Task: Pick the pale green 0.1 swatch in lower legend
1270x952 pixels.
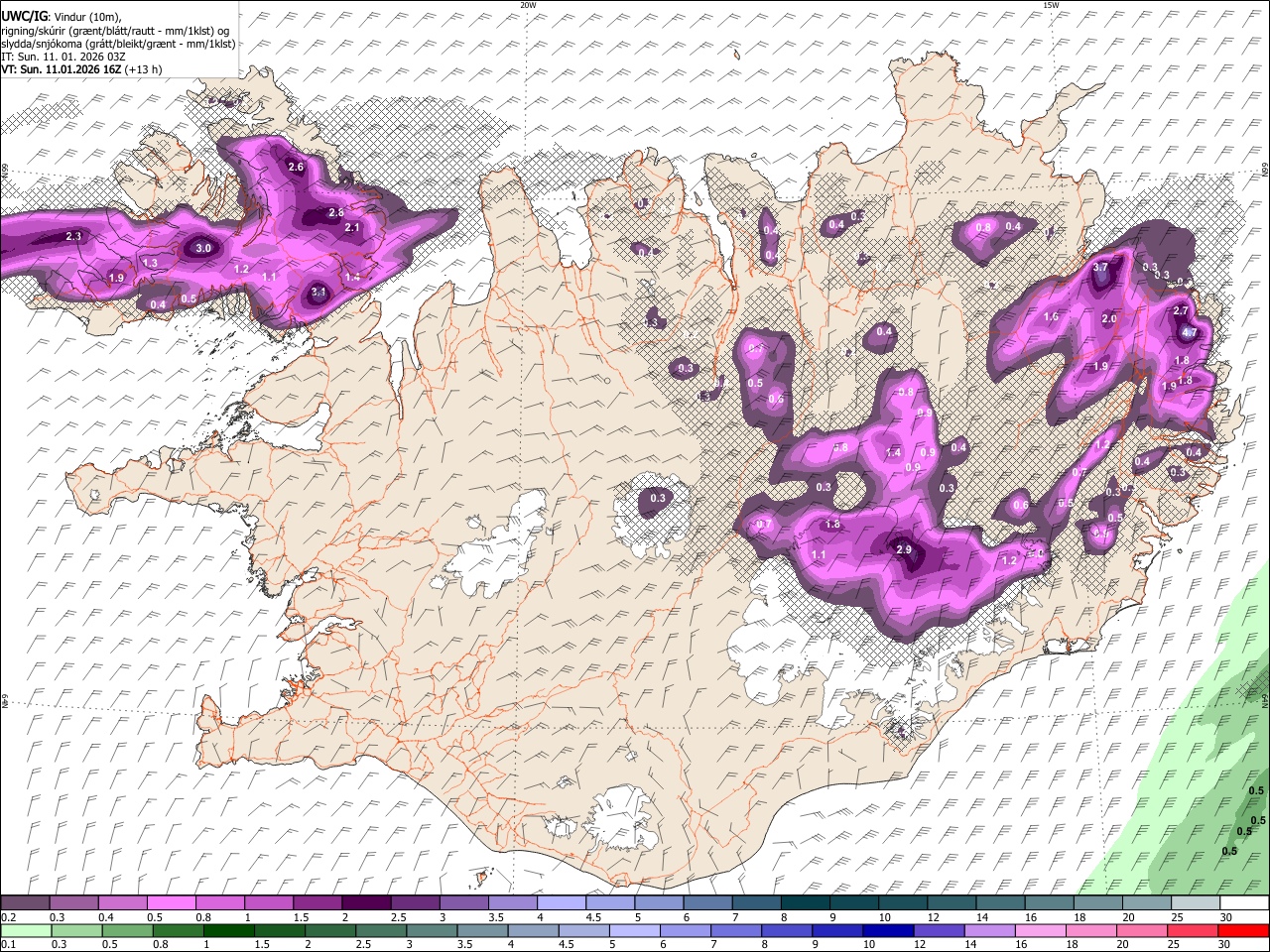Action: (26, 930)
